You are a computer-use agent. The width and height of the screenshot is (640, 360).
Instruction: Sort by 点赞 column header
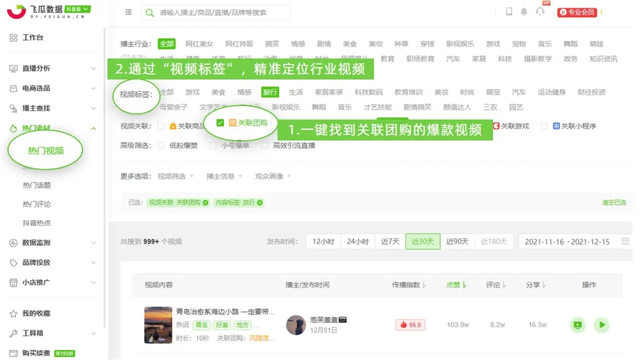pos(456,284)
